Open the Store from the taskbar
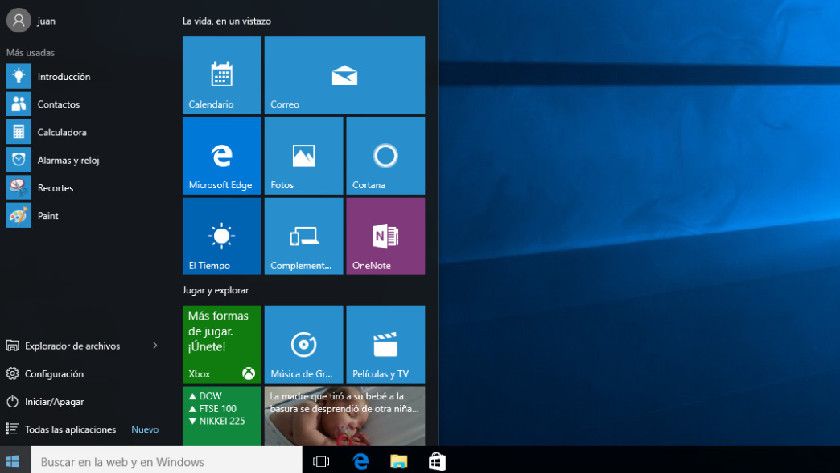Viewport: 840px width, 473px height. pos(437,461)
